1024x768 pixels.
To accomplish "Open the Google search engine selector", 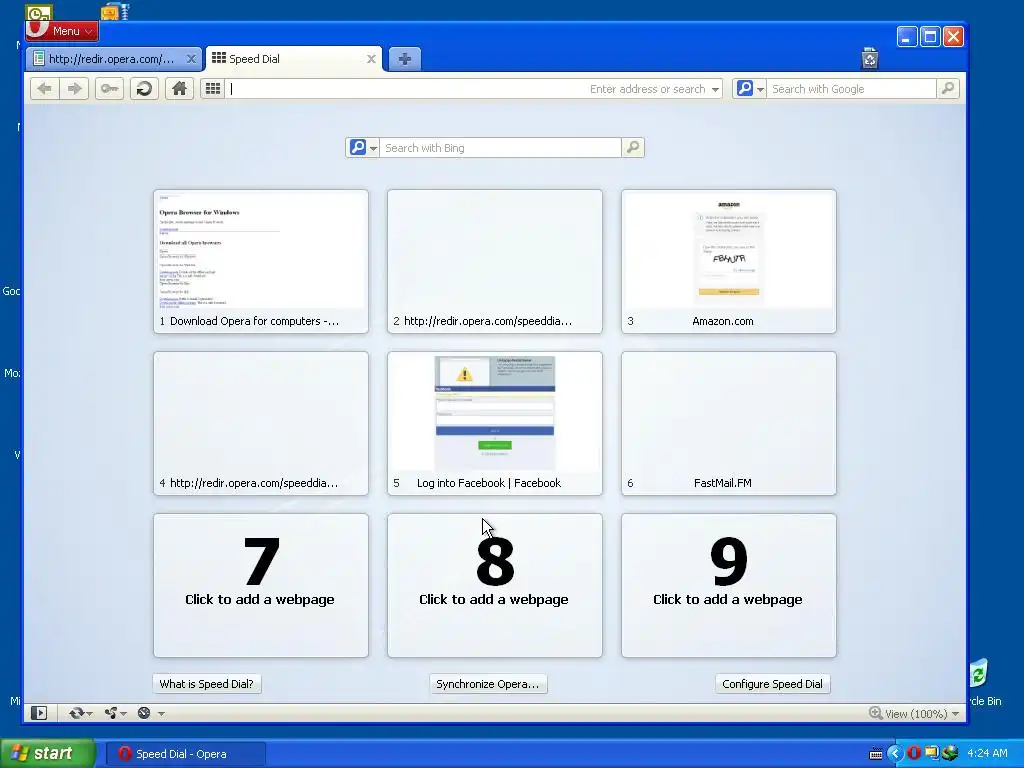I will tap(749, 88).
